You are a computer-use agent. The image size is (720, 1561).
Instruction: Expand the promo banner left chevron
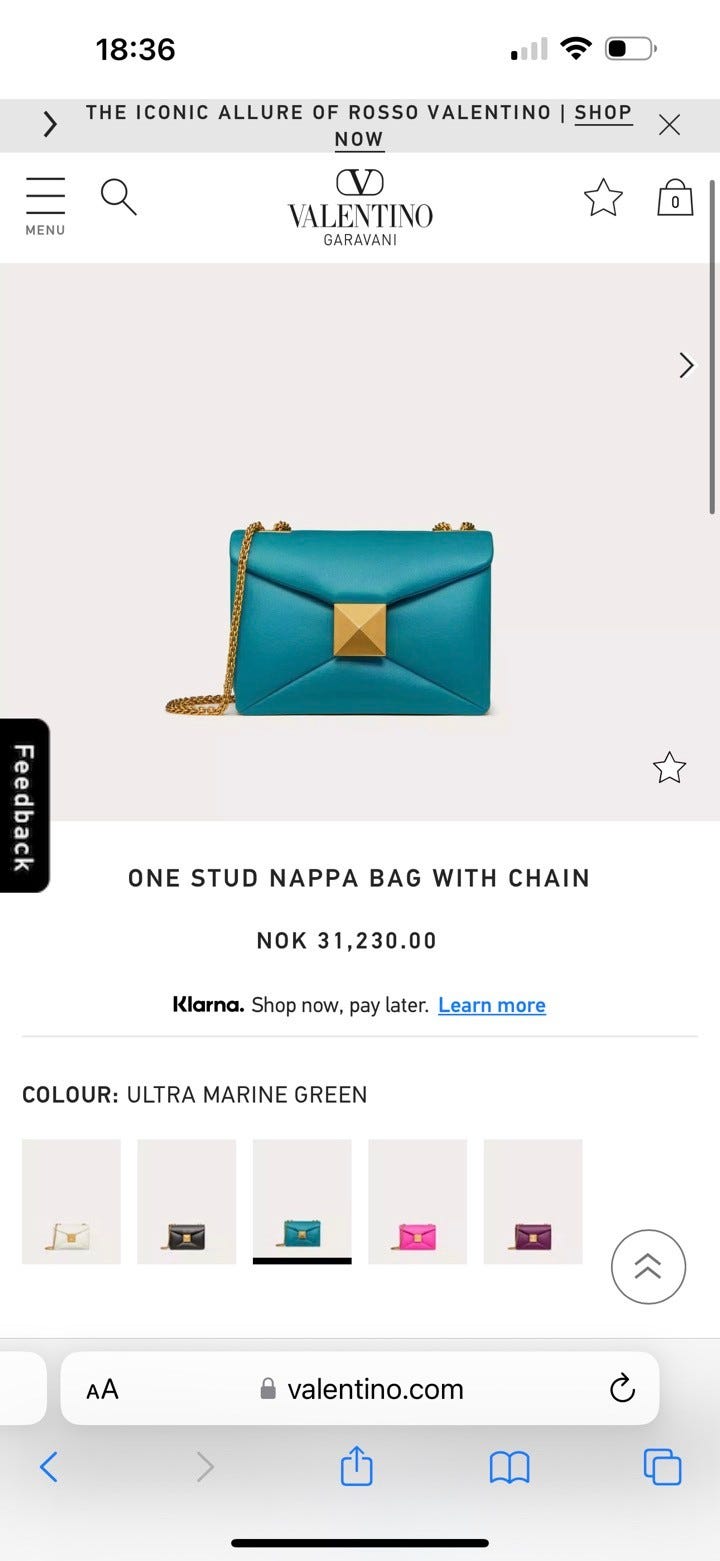coord(50,125)
